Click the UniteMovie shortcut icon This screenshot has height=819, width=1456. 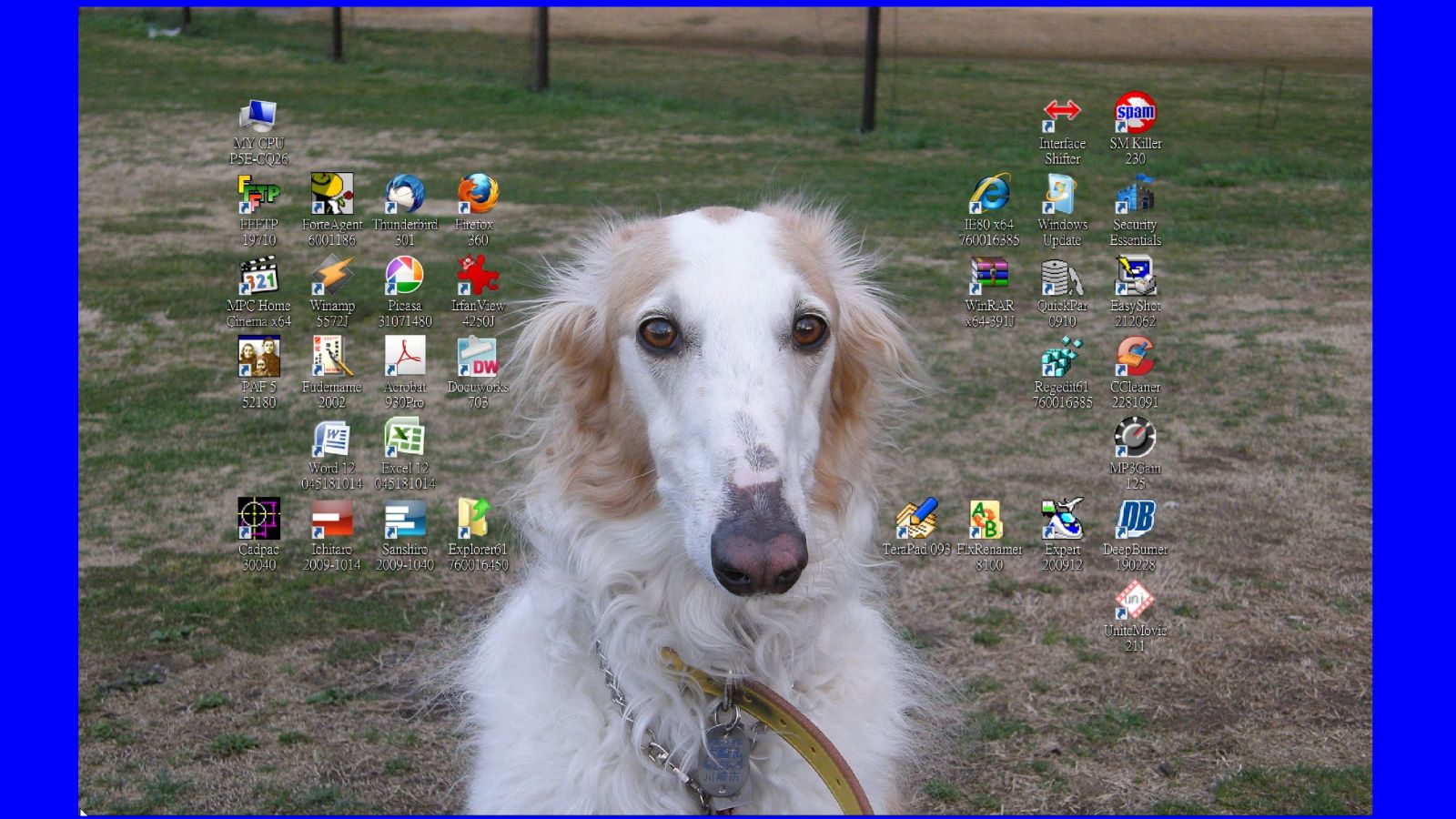1135,602
